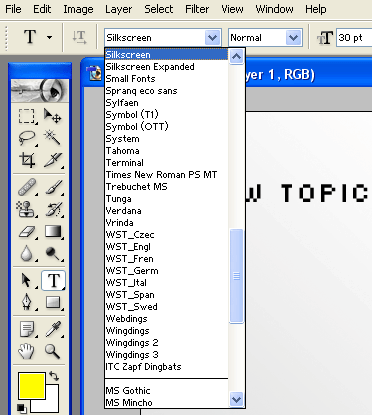
Task: Reset to default black and white colors
Action: pyautogui.click(x=21, y=408)
